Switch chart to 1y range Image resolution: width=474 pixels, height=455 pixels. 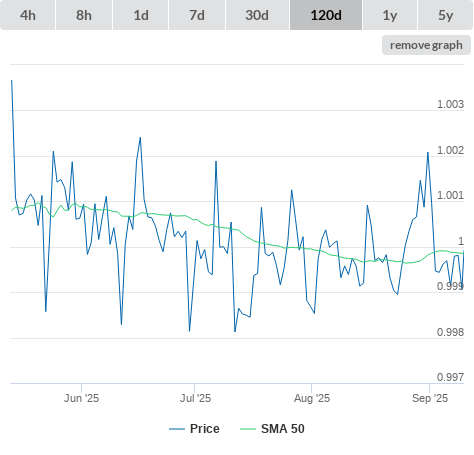[x=390, y=15]
